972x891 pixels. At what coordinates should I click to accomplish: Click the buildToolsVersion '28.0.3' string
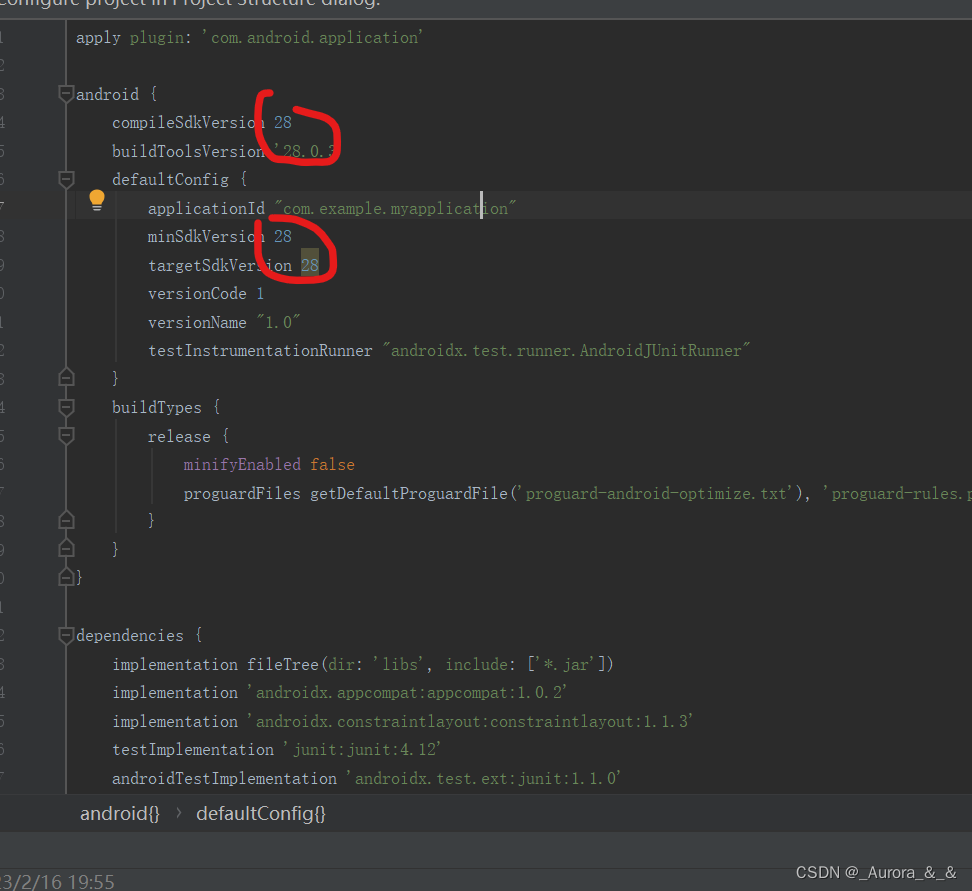pos(300,150)
